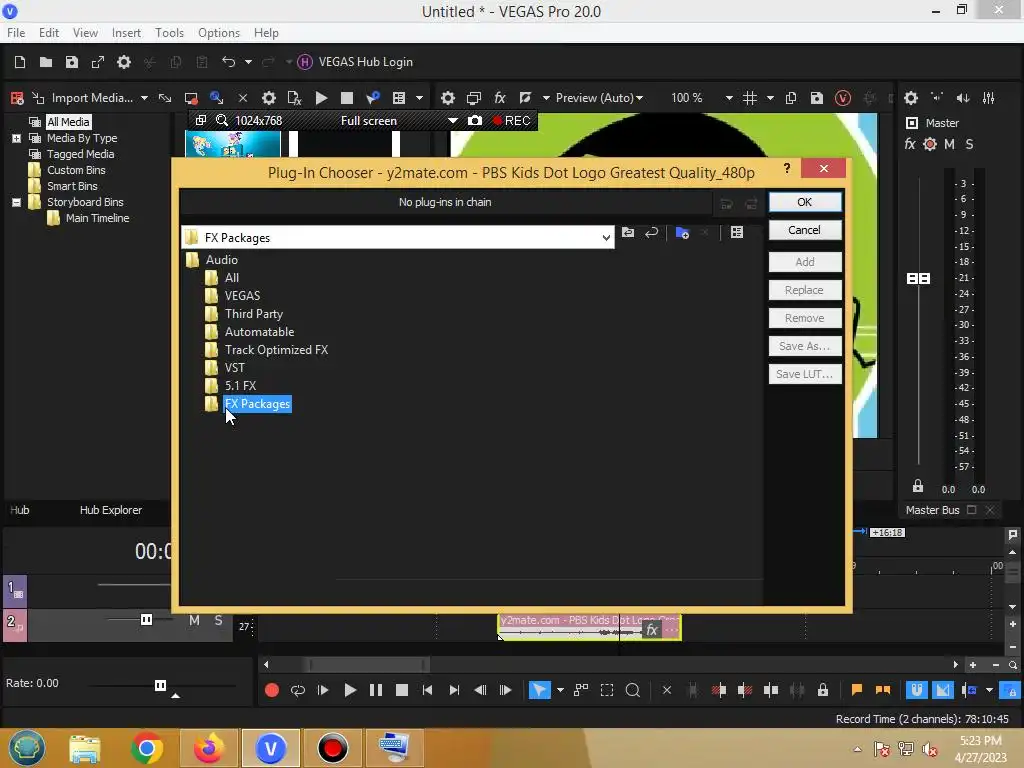Select Main Timeline bin

coord(97,218)
